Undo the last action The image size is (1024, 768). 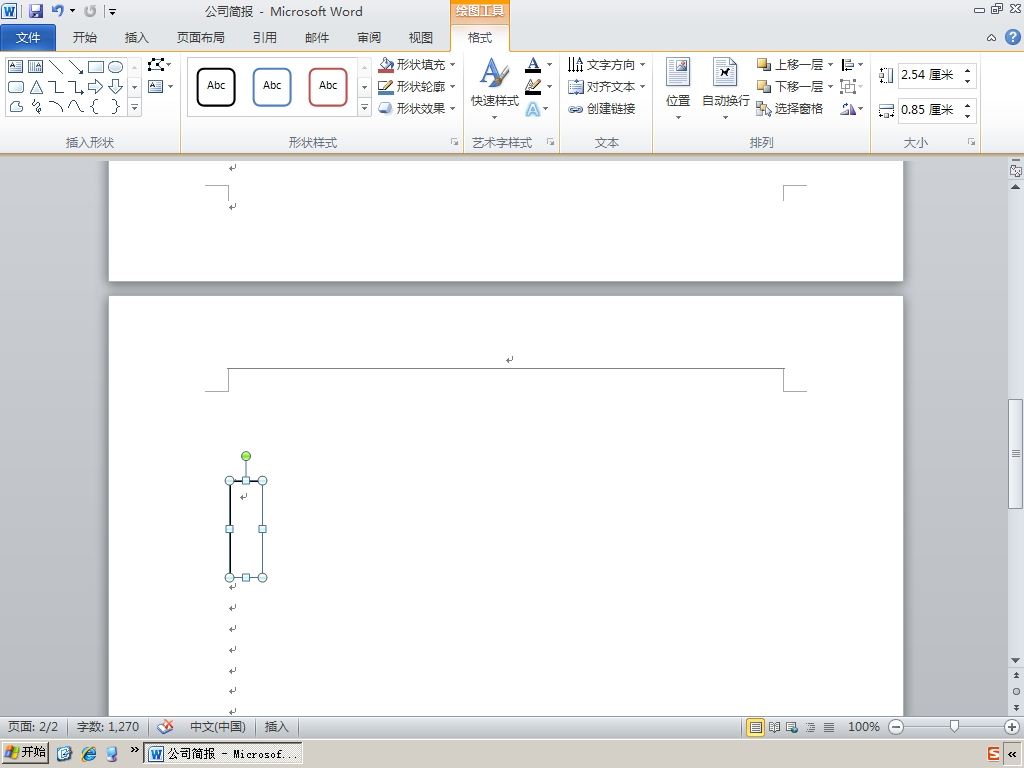(x=58, y=11)
